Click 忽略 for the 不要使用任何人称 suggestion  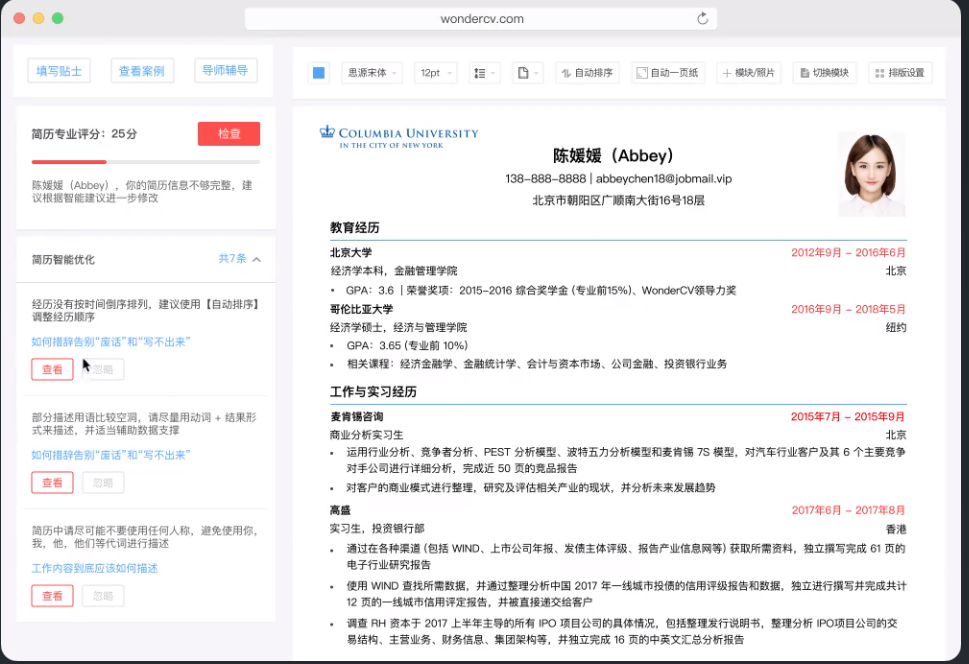point(103,596)
